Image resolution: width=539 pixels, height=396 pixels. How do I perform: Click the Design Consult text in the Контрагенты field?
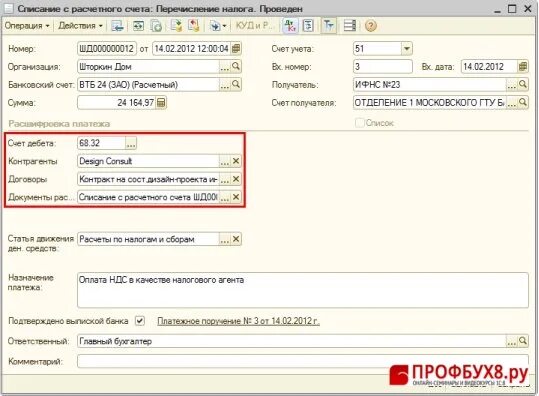pos(106,161)
